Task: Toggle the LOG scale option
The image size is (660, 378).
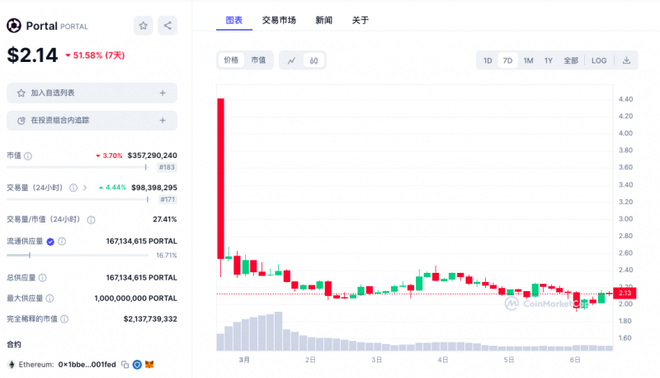Action: [x=599, y=61]
